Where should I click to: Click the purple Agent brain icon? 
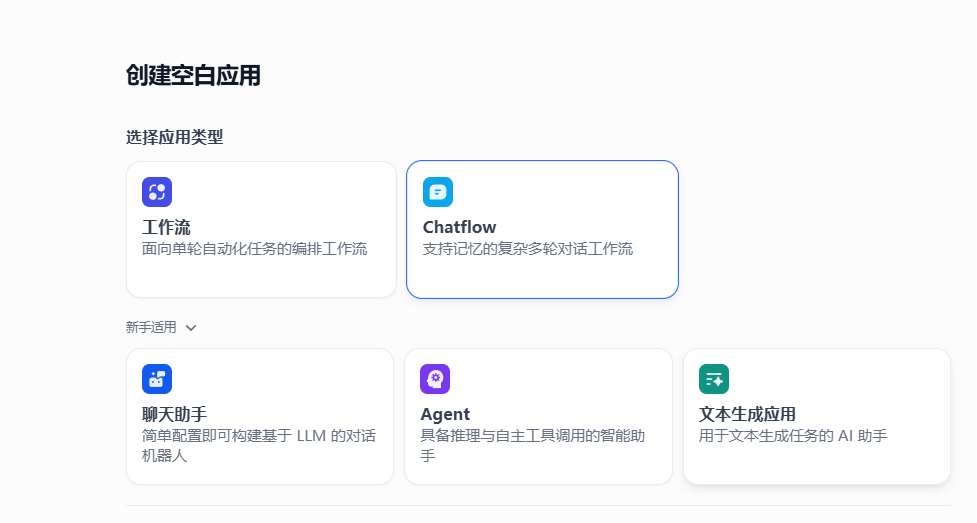coord(435,379)
